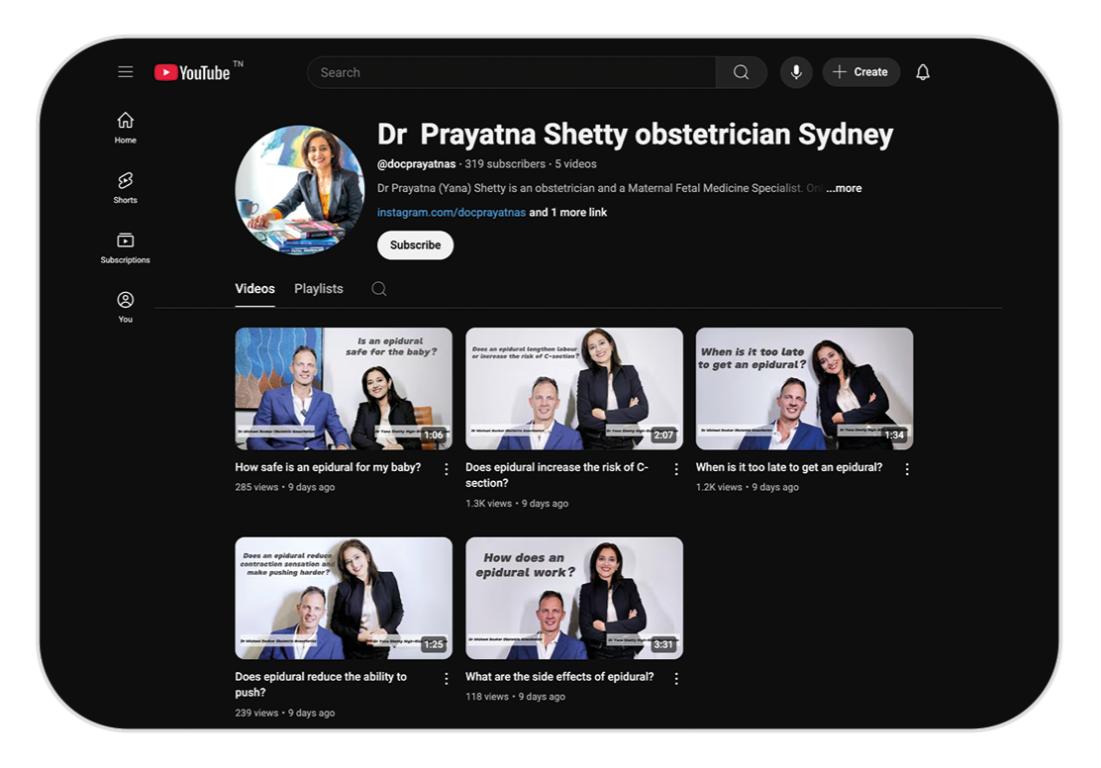Start voice search with microphone icon
The image size is (1101, 768).
796,72
